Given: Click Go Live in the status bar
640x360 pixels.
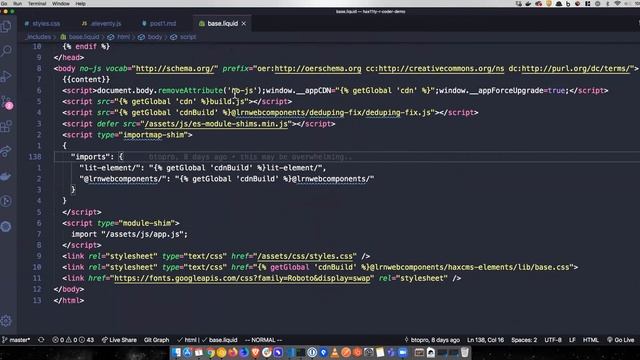Looking at the screenshot, I should (x=621, y=340).
